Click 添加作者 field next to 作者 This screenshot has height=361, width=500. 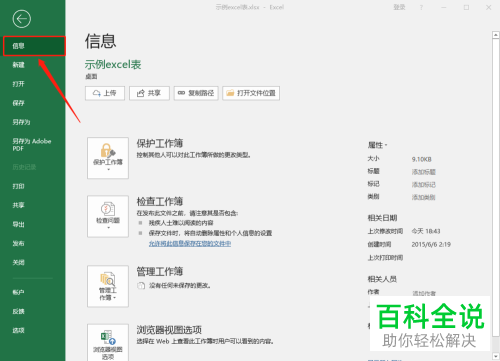[x=424, y=293]
